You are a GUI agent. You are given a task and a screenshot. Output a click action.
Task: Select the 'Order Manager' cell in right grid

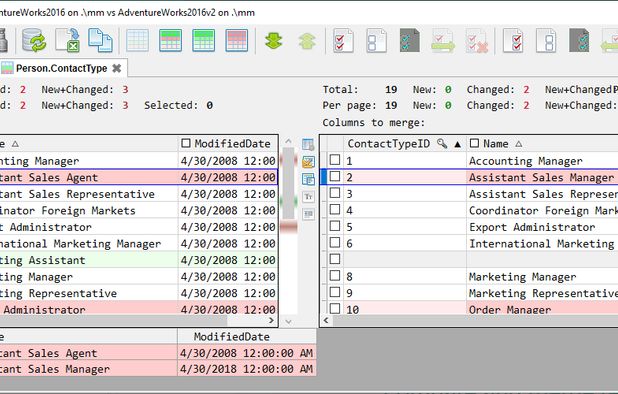542,308
